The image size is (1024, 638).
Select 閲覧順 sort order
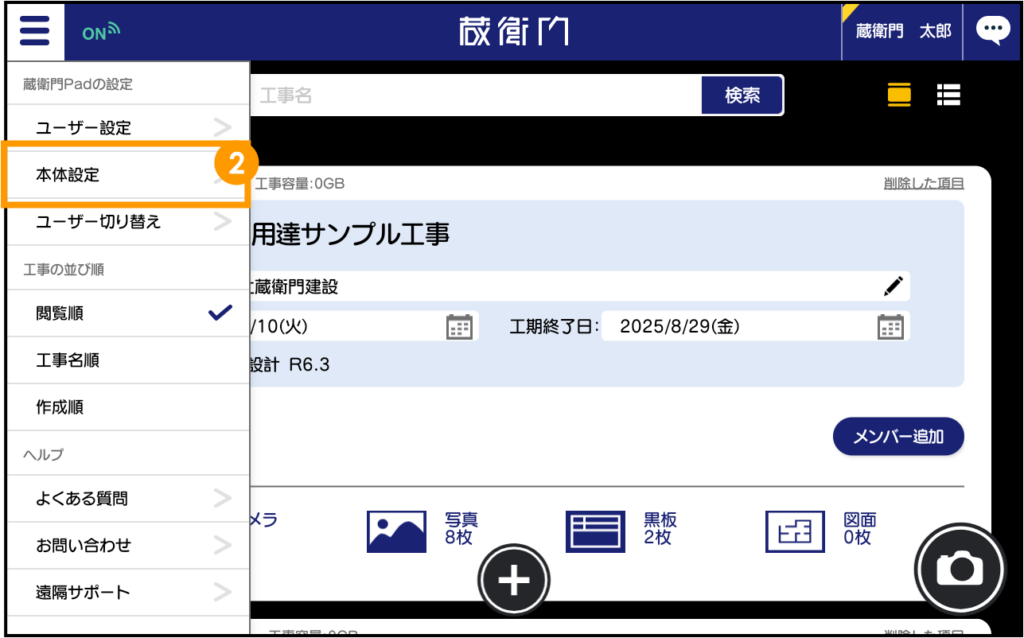click(x=125, y=313)
